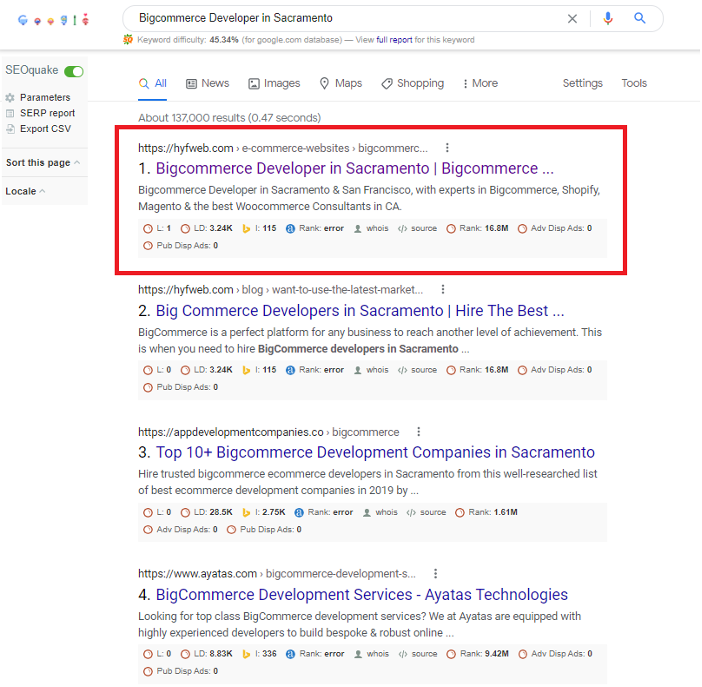Image resolution: width=702 pixels, height=687 pixels.
Task: Click Alexa Rank: error under result 2
Action: point(315,370)
